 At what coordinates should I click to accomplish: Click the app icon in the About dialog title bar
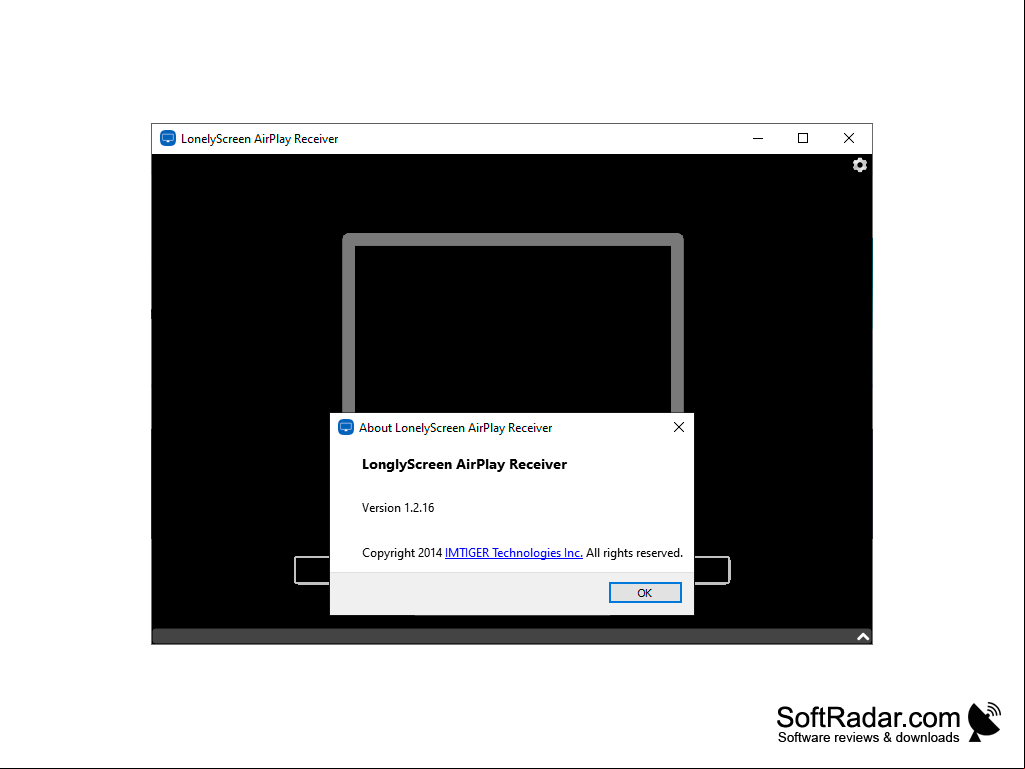pyautogui.click(x=346, y=427)
